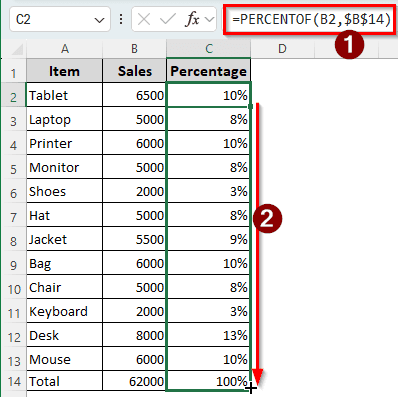
Task: Select the Laptop cell
Action: tap(64, 119)
